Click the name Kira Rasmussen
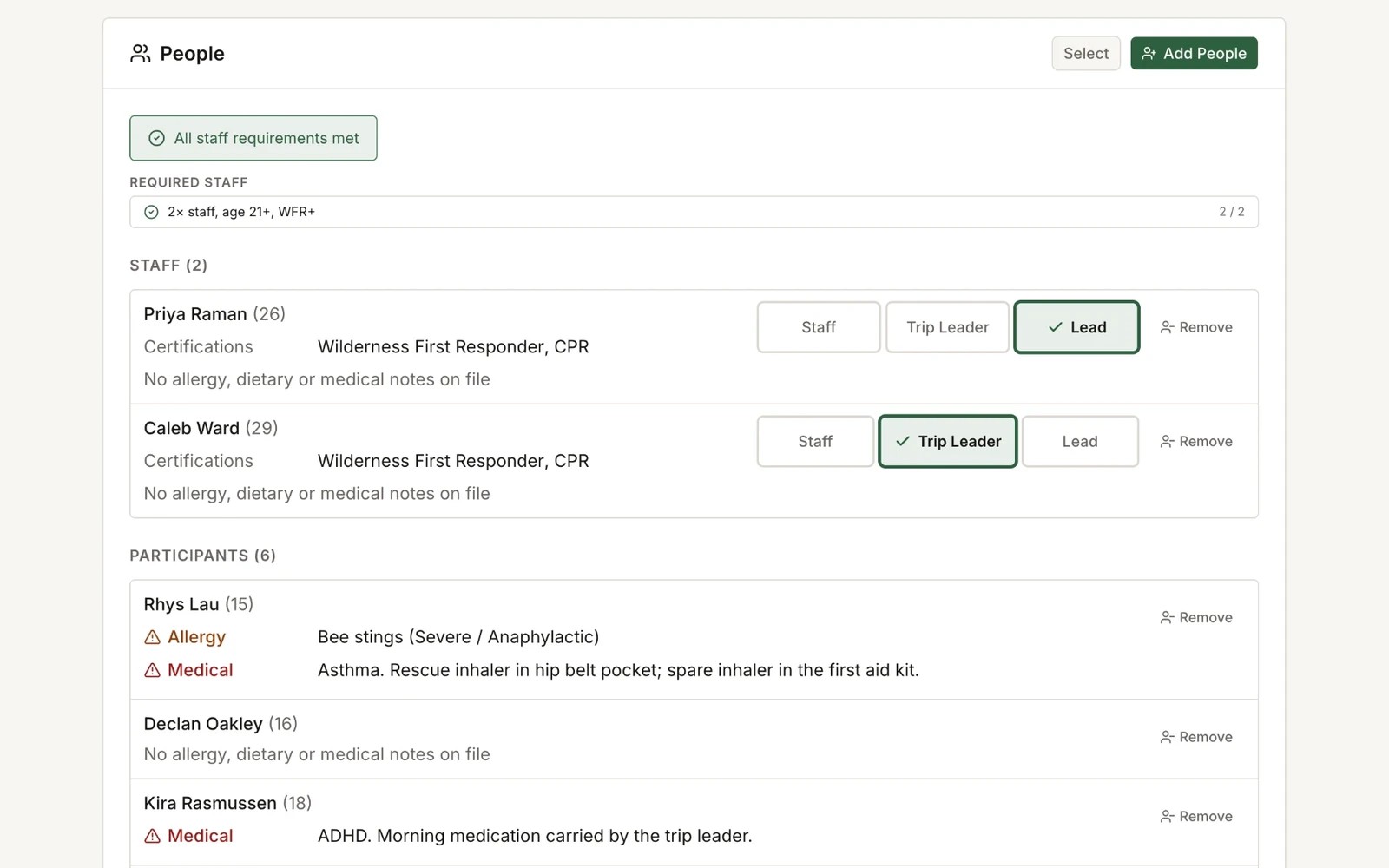This screenshot has height=868, width=1389. [x=210, y=803]
